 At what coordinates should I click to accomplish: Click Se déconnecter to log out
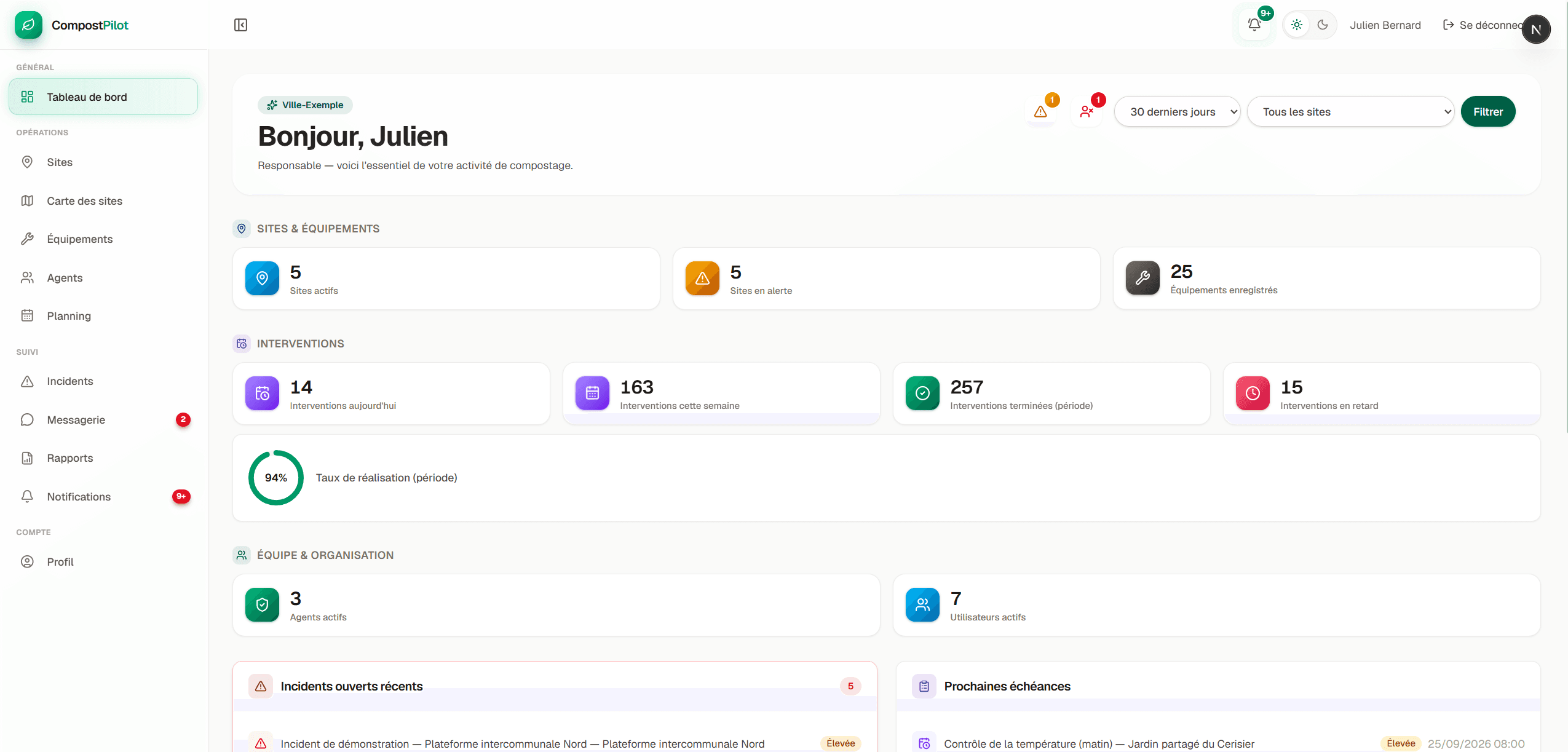click(1482, 25)
